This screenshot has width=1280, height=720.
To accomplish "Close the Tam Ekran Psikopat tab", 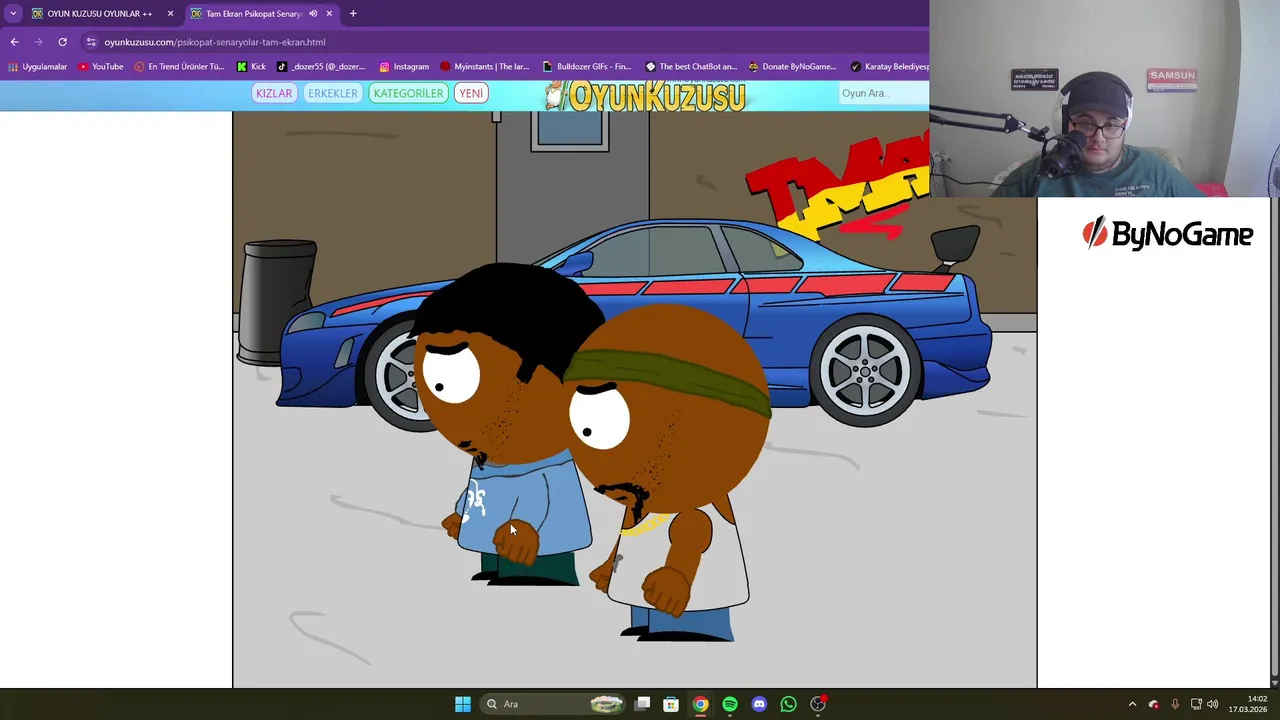I will [329, 13].
